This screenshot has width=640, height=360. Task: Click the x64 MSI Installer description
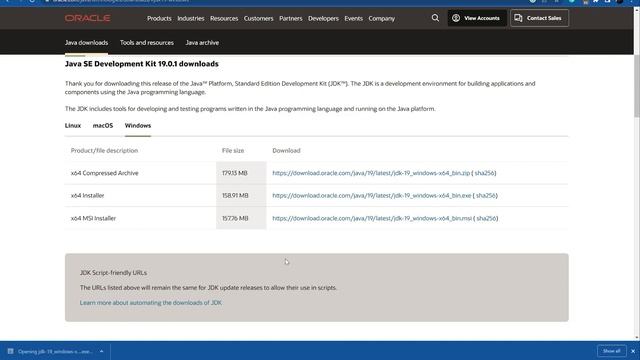pyautogui.click(x=93, y=218)
